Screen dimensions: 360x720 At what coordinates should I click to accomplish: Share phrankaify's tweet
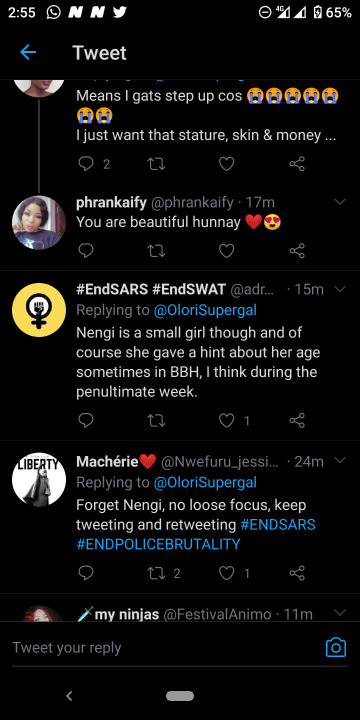point(297,251)
